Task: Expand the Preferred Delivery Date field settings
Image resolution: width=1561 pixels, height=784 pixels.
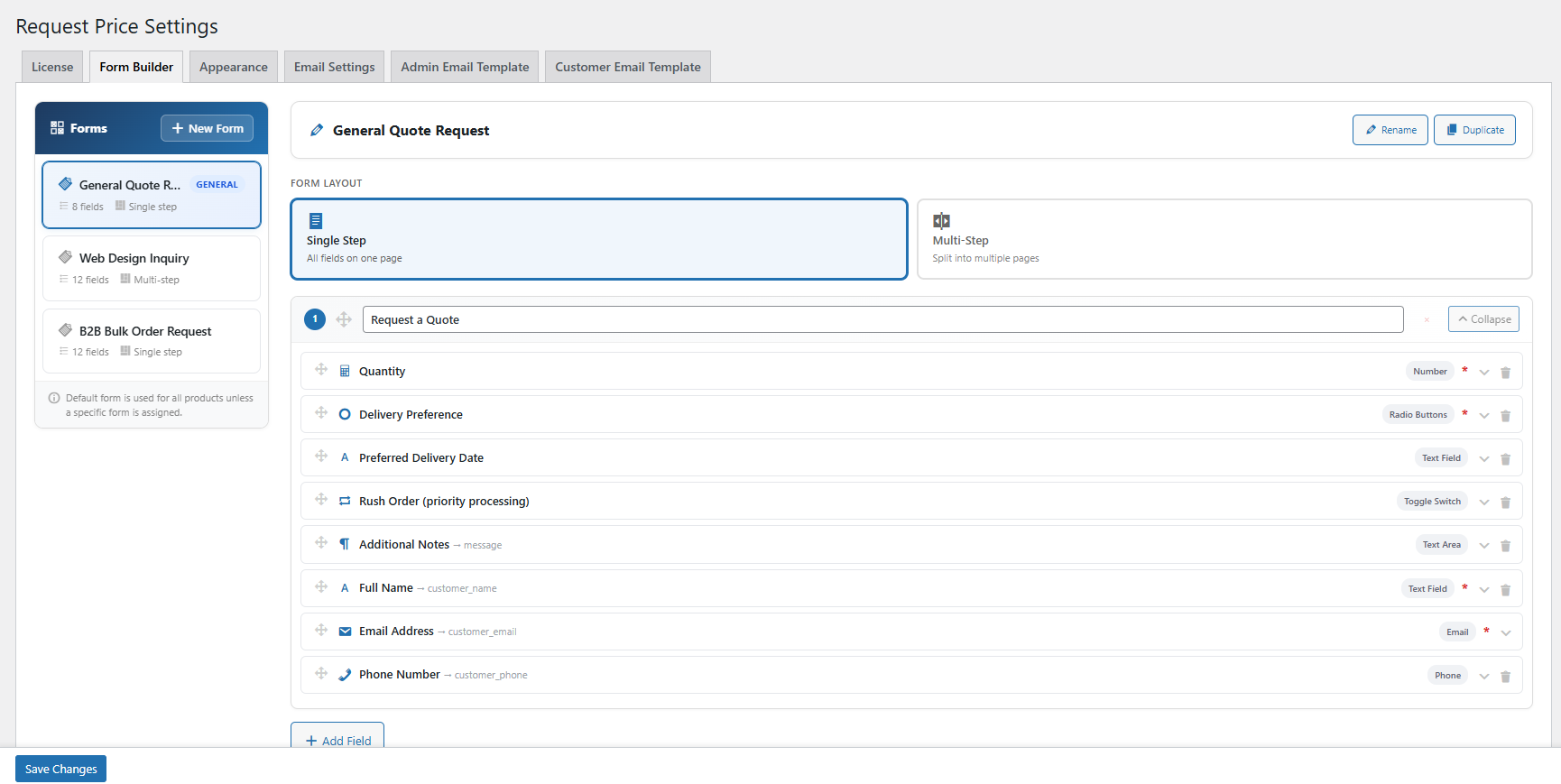Action: pyautogui.click(x=1484, y=459)
